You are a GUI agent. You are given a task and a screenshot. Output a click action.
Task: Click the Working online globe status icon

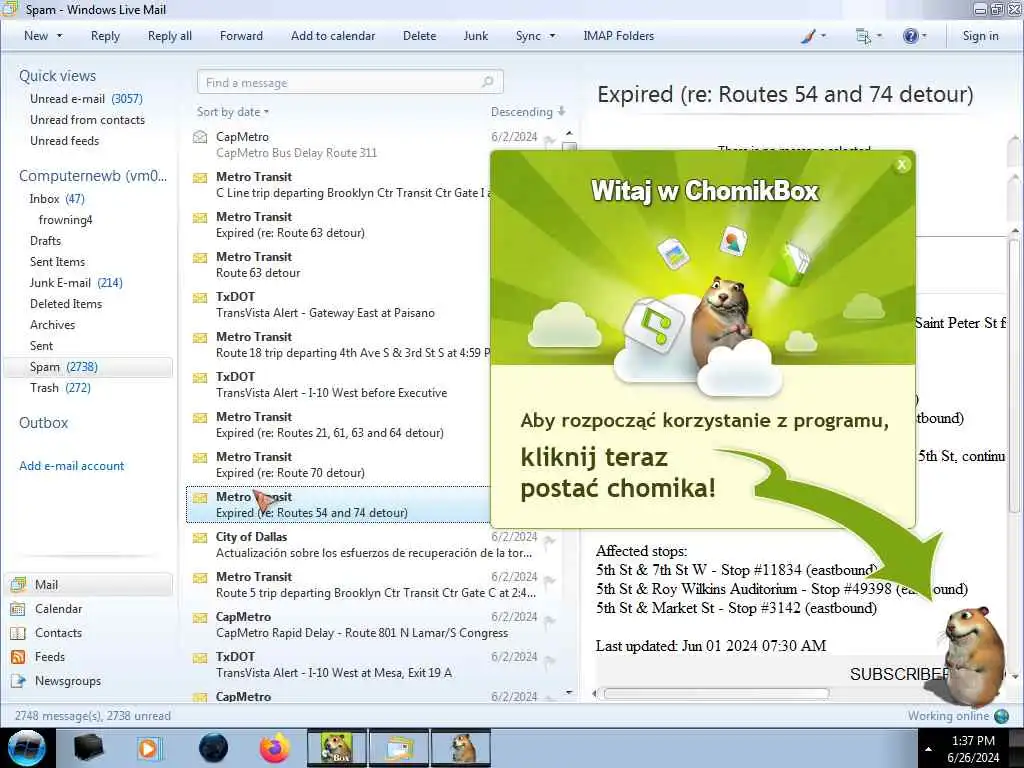[x=1002, y=716]
